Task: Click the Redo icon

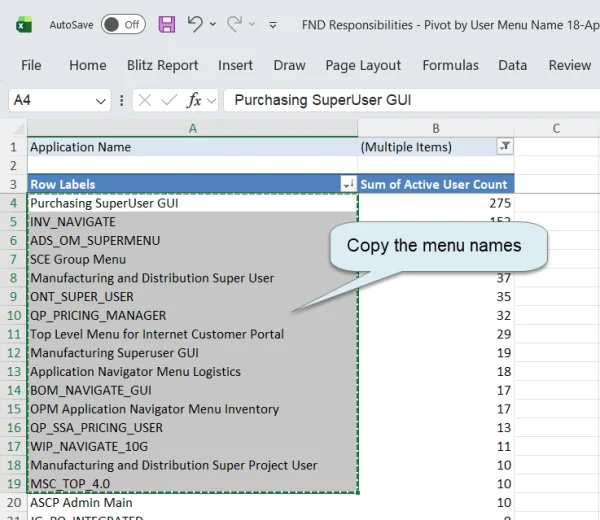Action: click(x=234, y=24)
